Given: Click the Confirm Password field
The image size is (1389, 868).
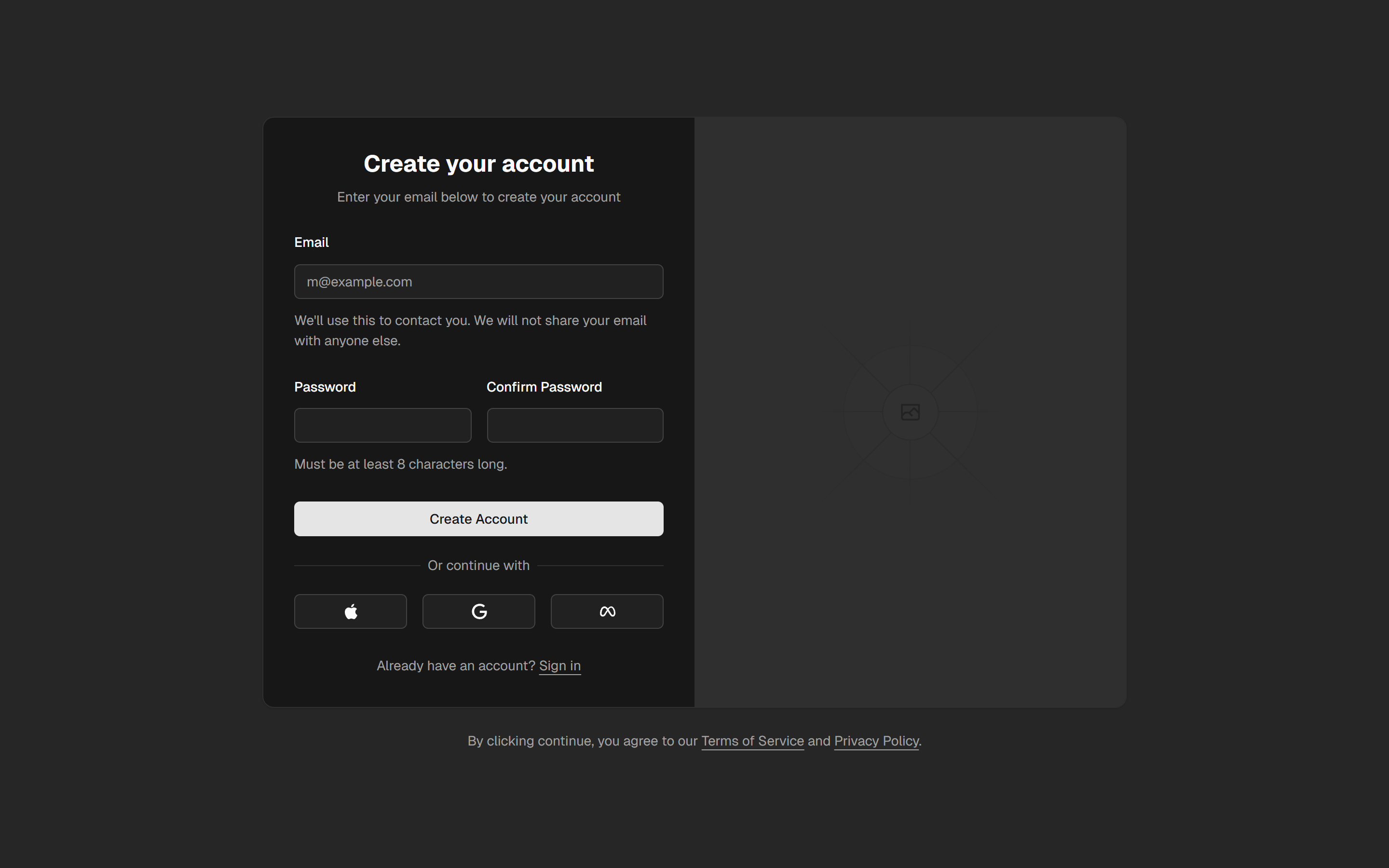Looking at the screenshot, I should coord(574,425).
